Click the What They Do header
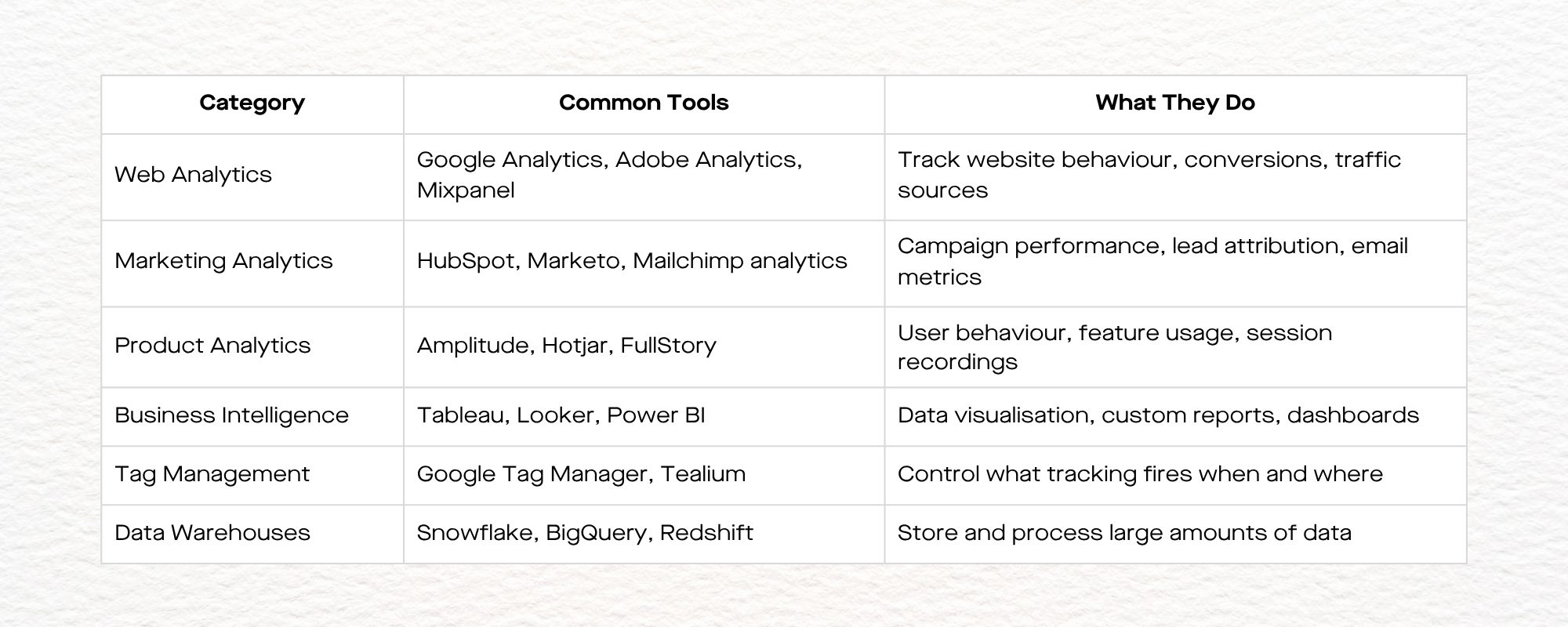The width and height of the screenshot is (1568, 627). pyautogui.click(x=1174, y=103)
